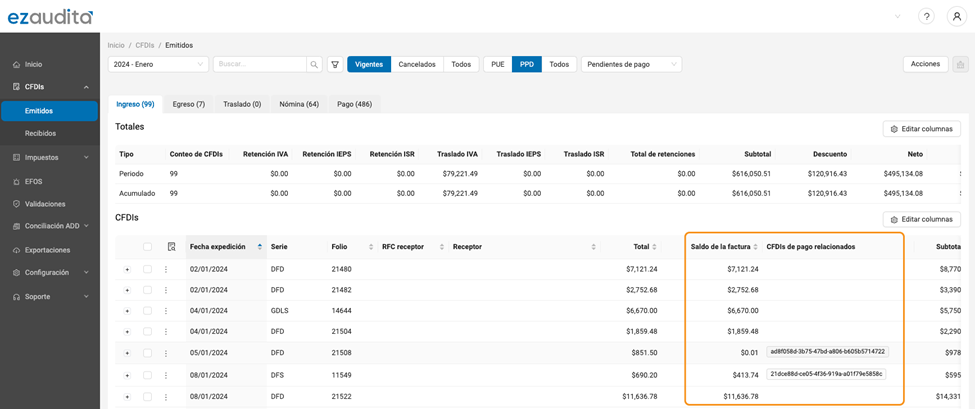
Task: Expand the row for folio 21508
Action: tap(127, 353)
